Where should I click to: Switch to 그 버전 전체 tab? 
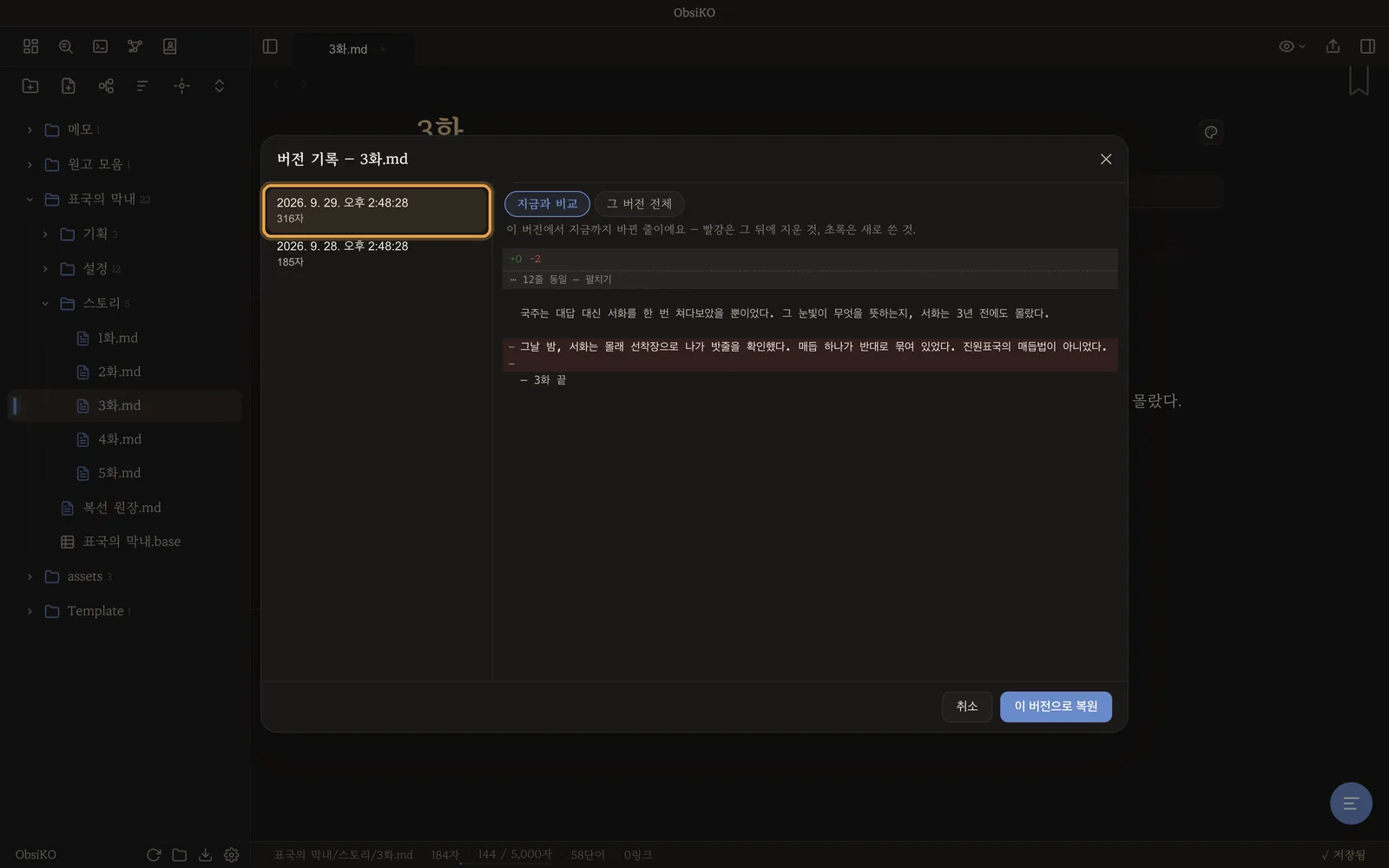tap(639, 203)
